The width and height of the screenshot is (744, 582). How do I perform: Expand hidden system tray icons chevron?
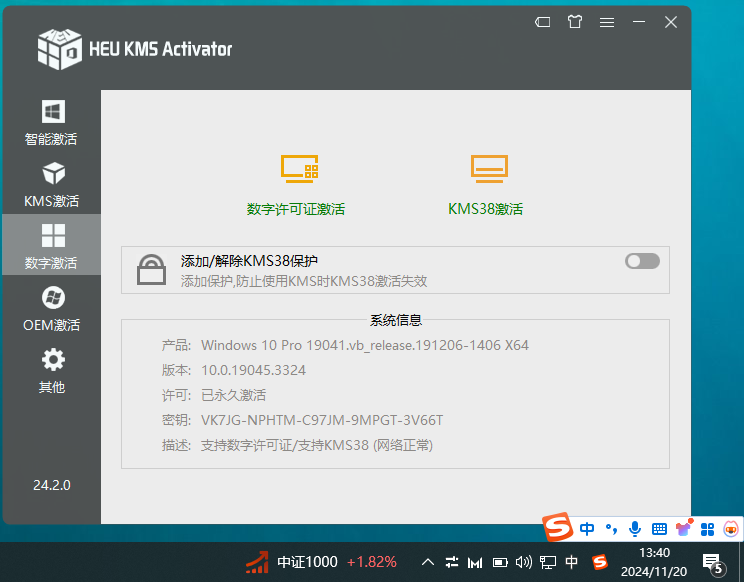tap(428, 563)
